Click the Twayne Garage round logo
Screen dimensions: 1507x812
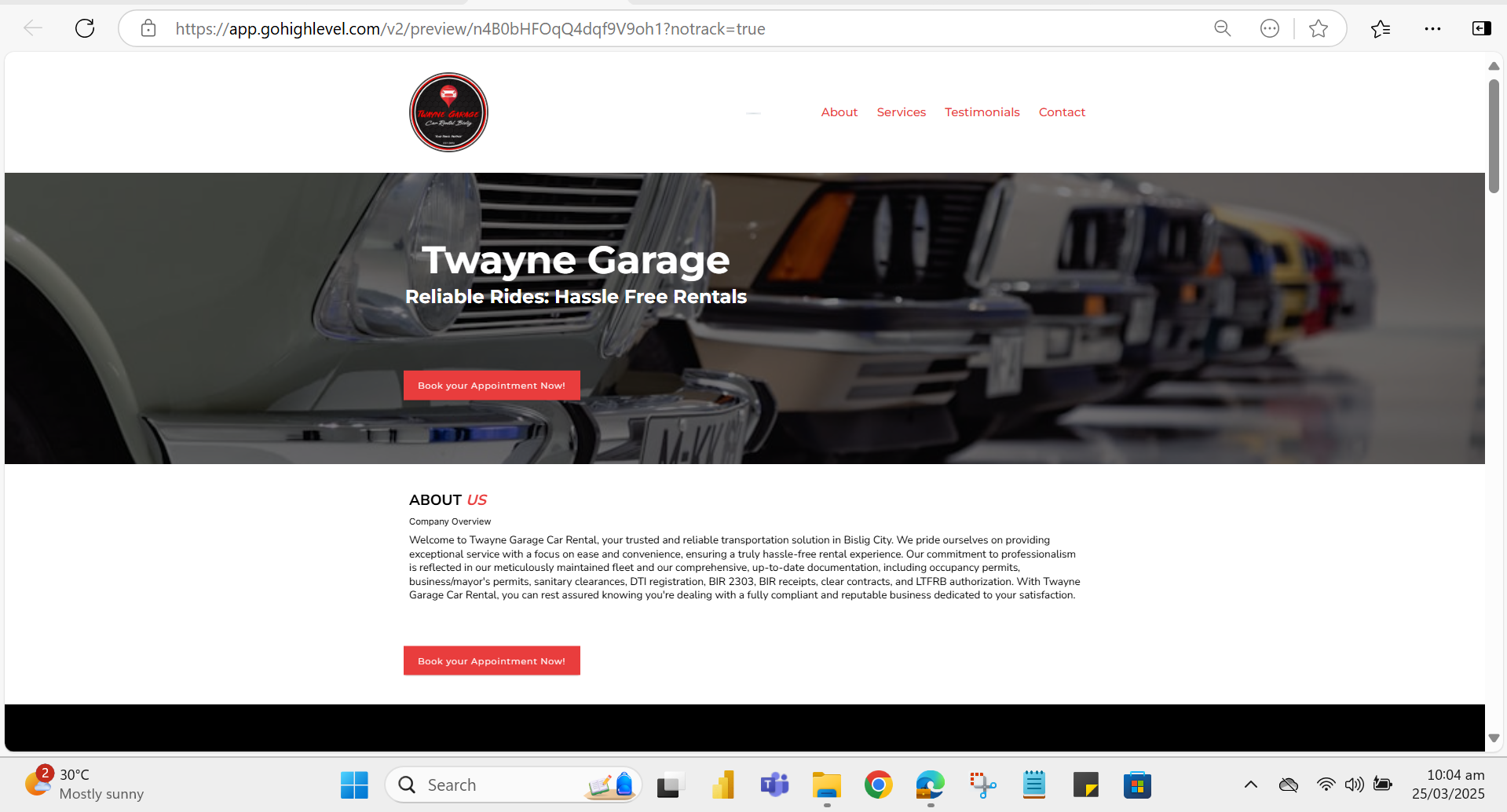[x=448, y=112]
